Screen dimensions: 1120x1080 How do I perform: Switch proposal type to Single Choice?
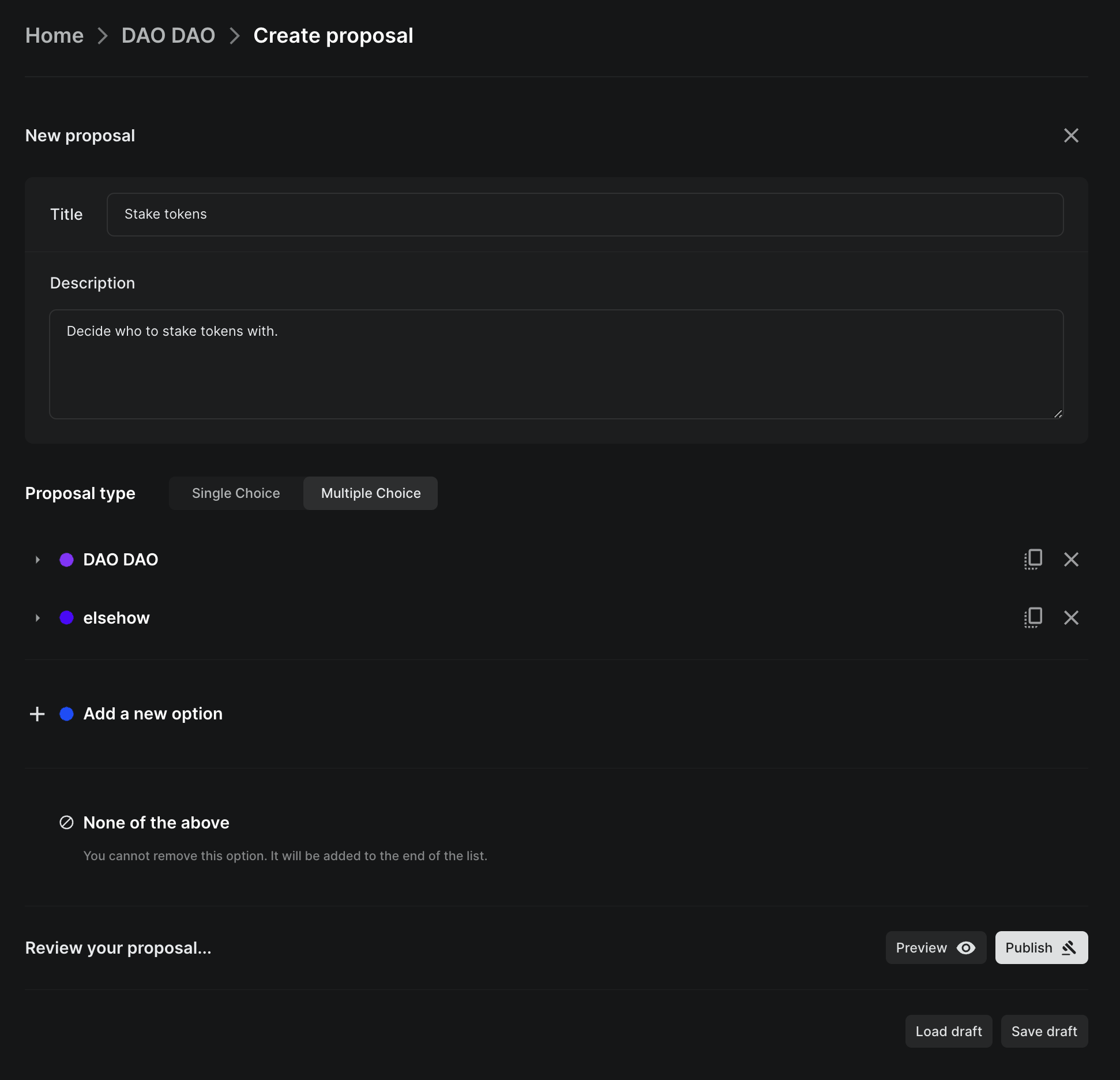(236, 493)
